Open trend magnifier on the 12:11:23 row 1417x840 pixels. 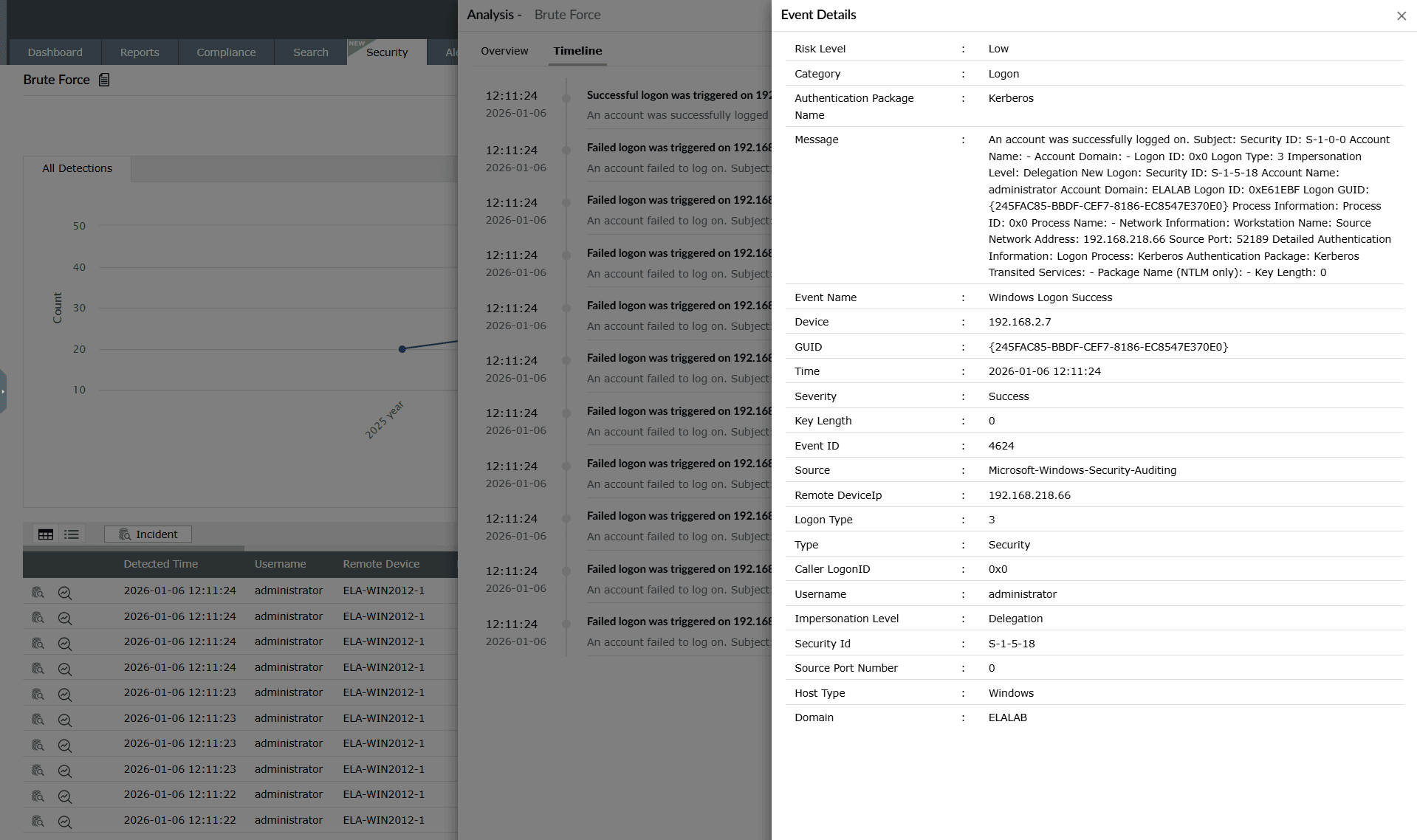pos(64,694)
